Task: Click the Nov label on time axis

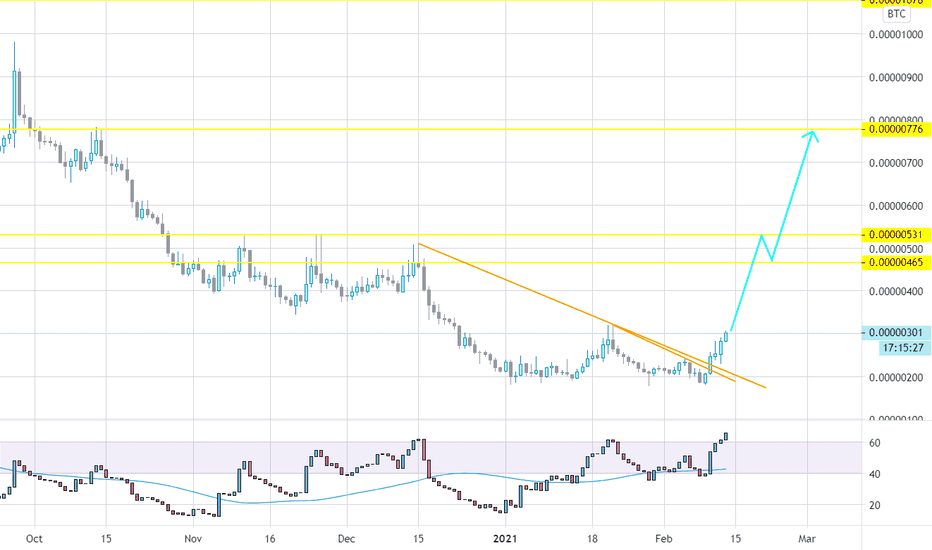Action: tap(193, 539)
